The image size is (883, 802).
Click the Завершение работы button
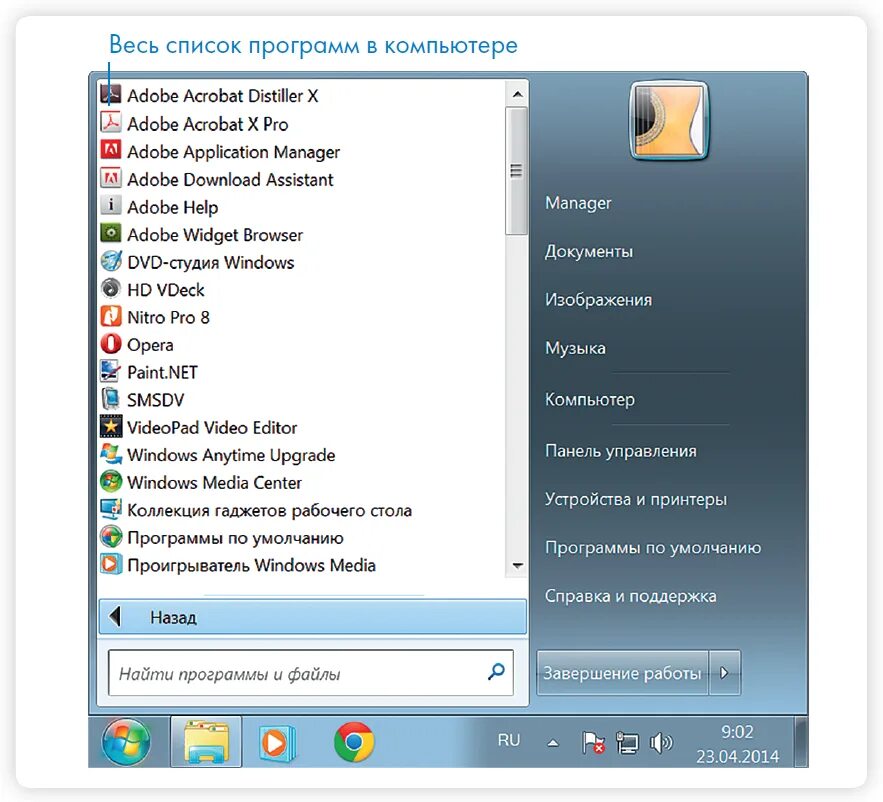(622, 672)
